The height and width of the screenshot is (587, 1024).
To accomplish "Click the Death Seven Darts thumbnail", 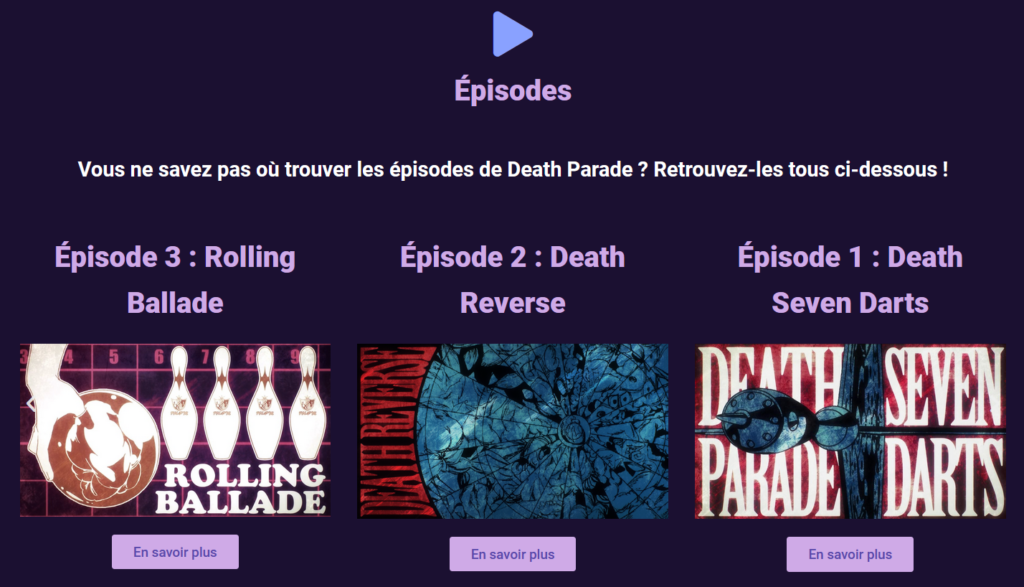I will (850, 431).
